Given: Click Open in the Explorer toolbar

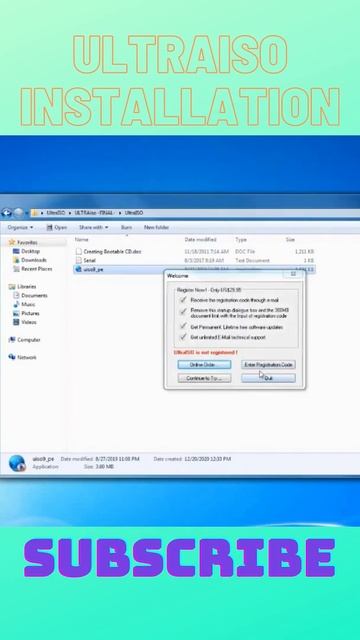Looking at the screenshot, I should [x=57, y=227].
